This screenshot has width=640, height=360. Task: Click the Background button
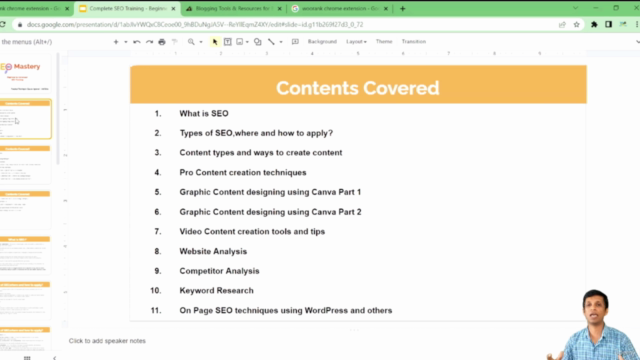tap(322, 42)
